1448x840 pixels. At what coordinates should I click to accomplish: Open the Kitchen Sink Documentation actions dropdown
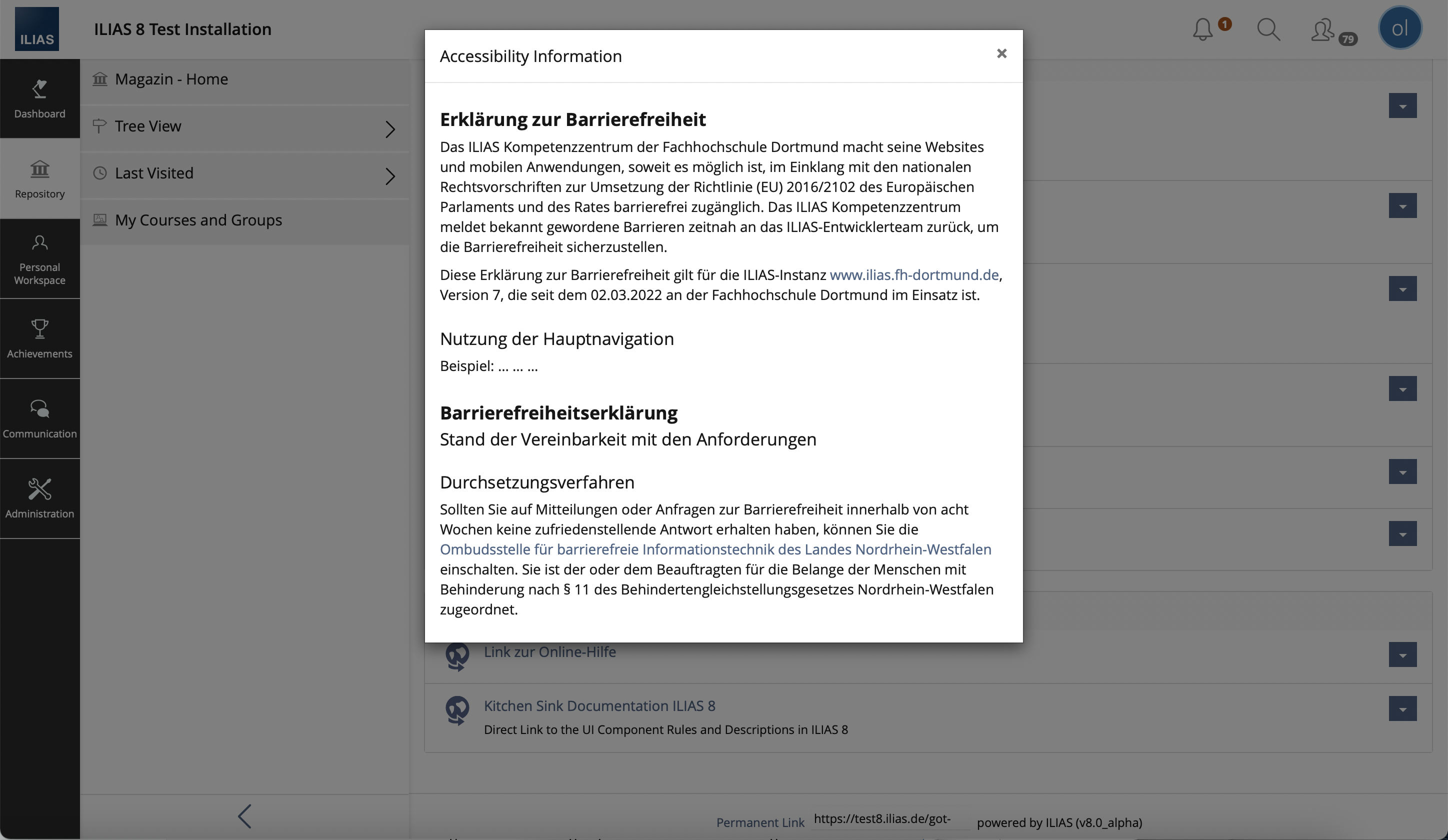1402,708
